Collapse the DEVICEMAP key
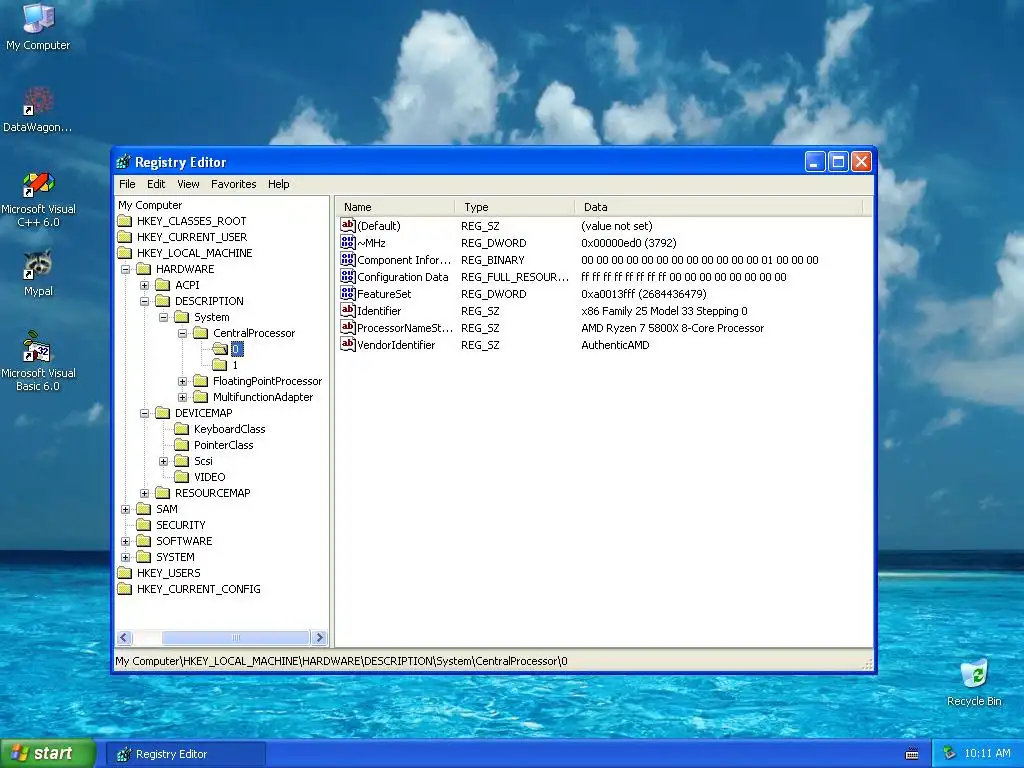The width and height of the screenshot is (1024, 768). (x=144, y=413)
